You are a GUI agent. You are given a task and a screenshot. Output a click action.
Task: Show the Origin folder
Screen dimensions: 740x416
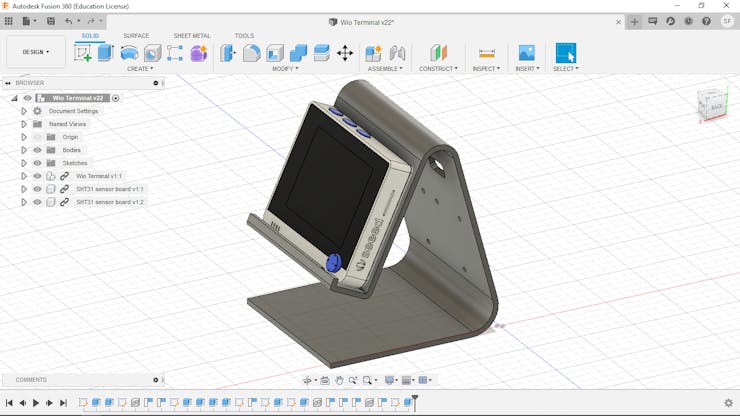point(37,137)
